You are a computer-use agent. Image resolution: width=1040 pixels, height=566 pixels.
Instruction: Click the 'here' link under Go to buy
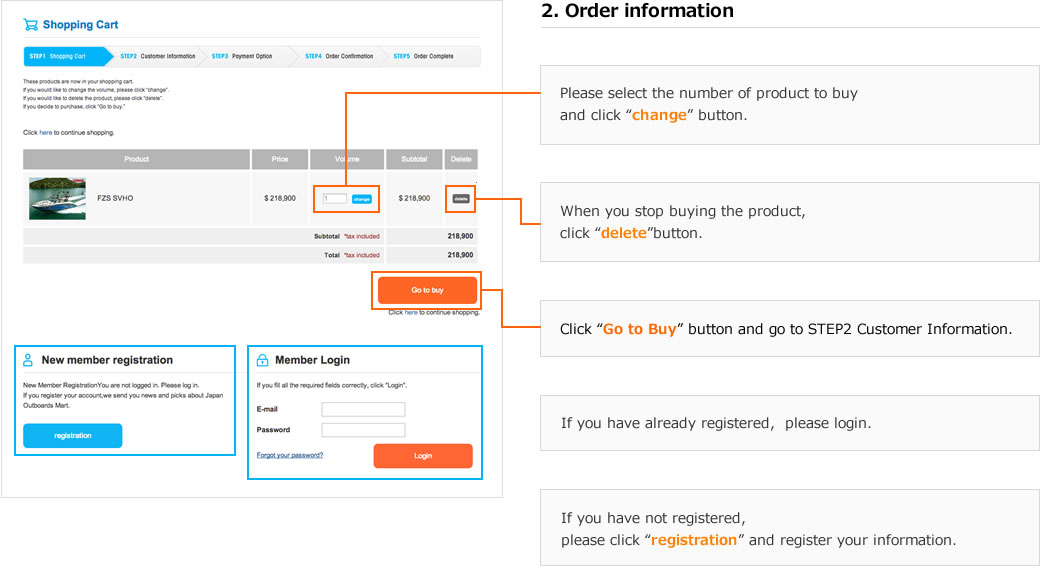click(410, 313)
